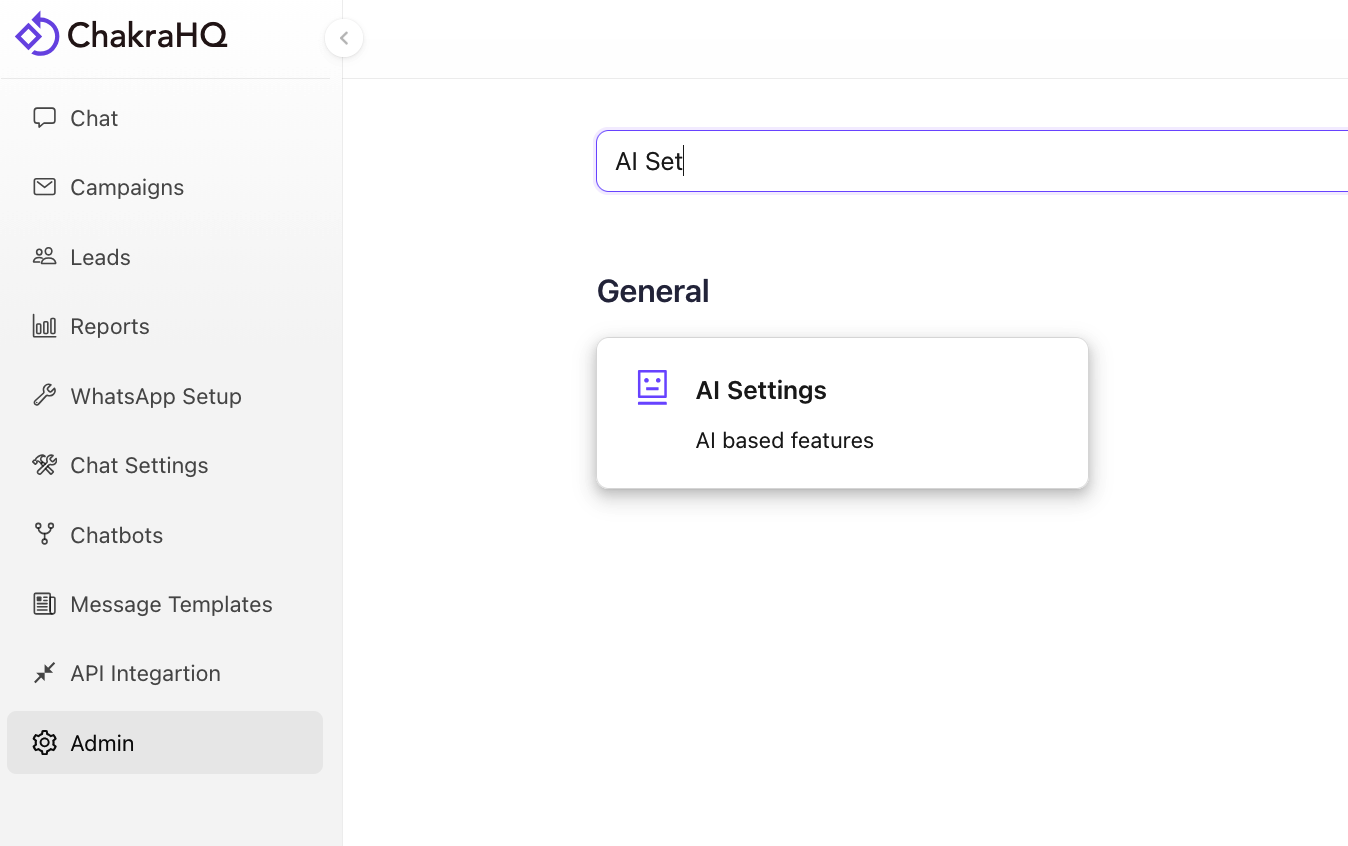Screen dimensions: 1348x846
Task: Focus the search field containing "AI Set"
Action: click(970, 161)
